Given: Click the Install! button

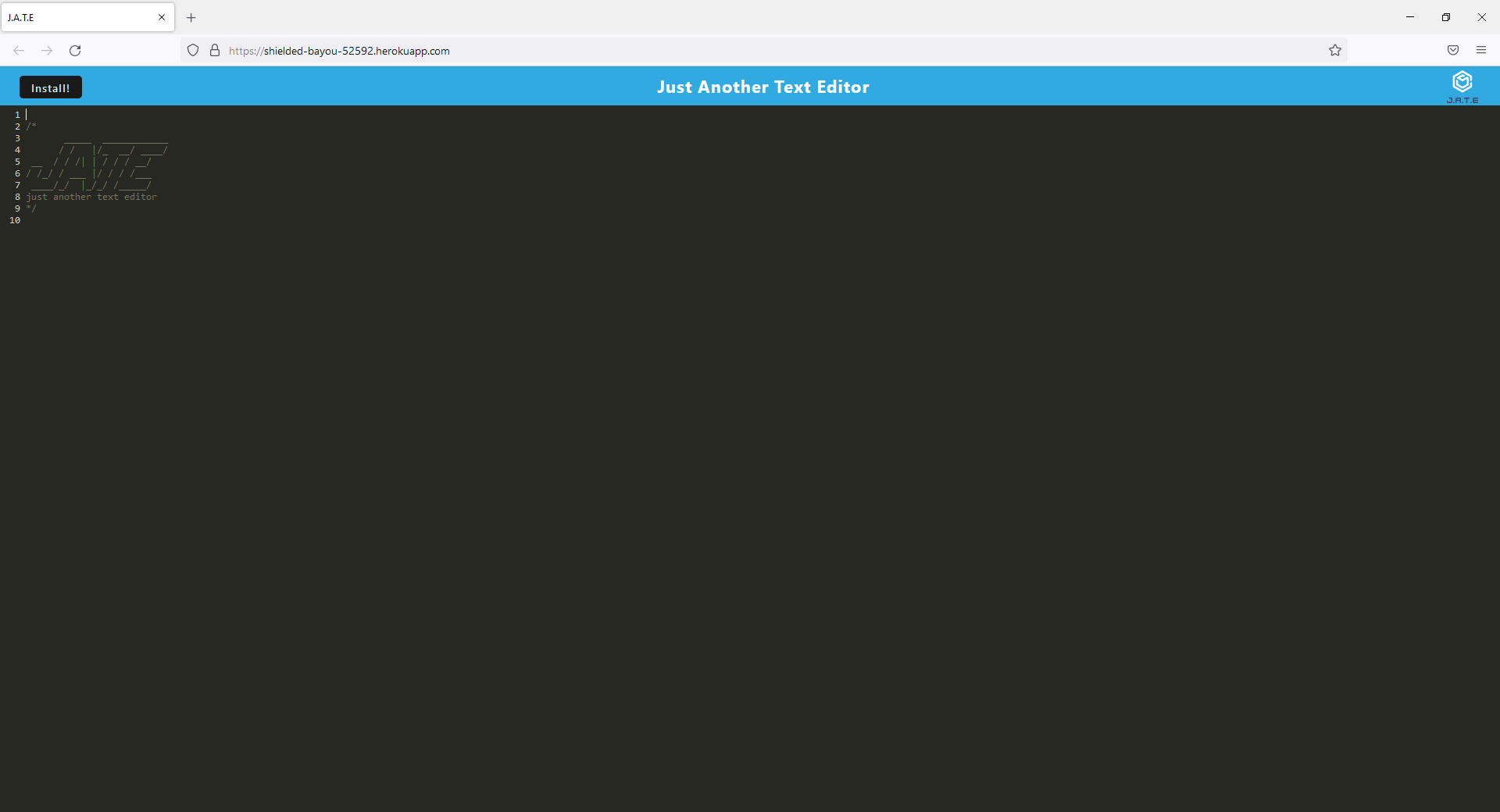Looking at the screenshot, I should (x=49, y=87).
